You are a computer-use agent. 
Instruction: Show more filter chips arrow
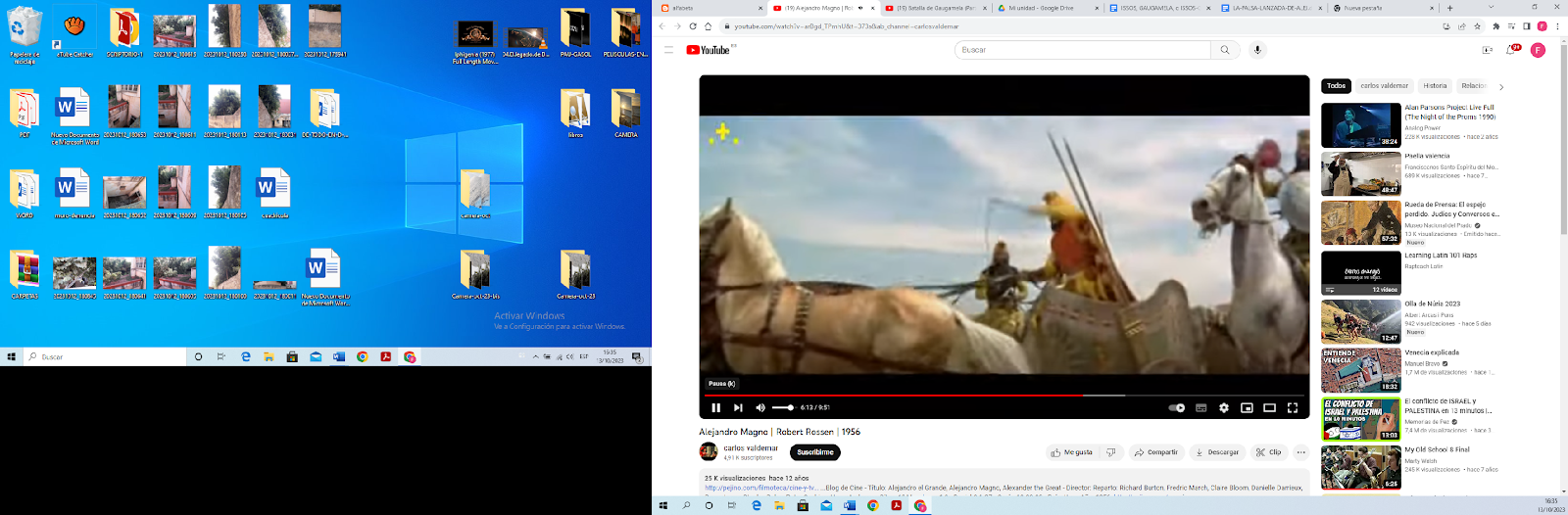(1501, 87)
